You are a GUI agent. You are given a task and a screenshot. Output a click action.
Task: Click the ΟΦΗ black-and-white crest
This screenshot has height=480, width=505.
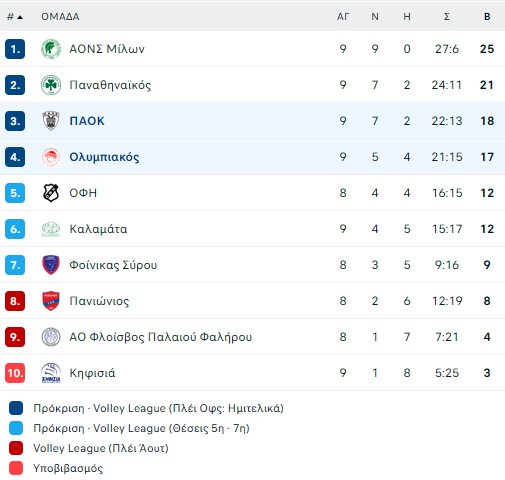click(x=51, y=193)
